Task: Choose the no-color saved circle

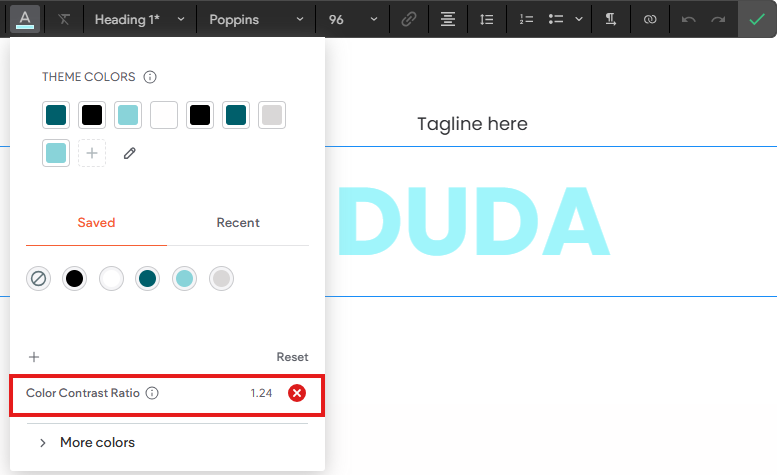Action: [38, 278]
